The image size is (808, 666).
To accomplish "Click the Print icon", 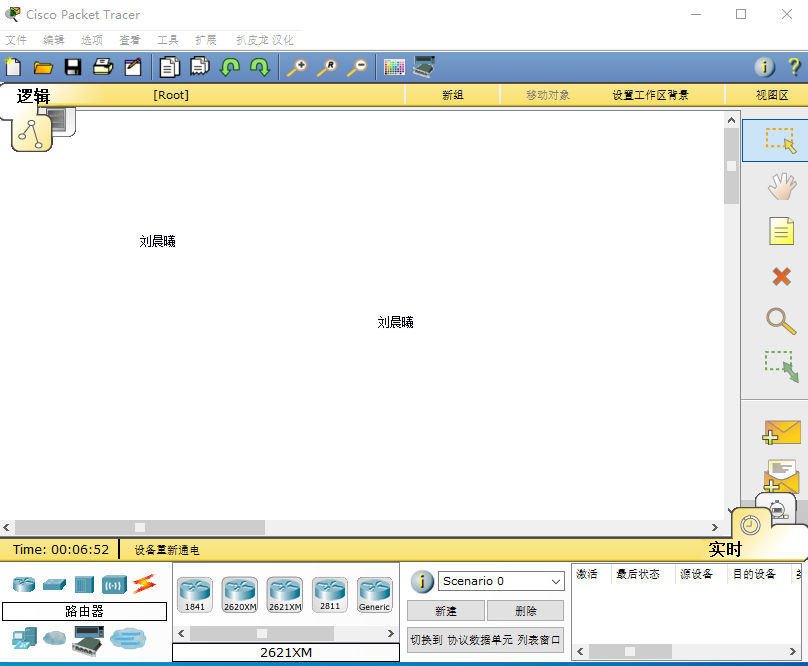I will [x=103, y=67].
